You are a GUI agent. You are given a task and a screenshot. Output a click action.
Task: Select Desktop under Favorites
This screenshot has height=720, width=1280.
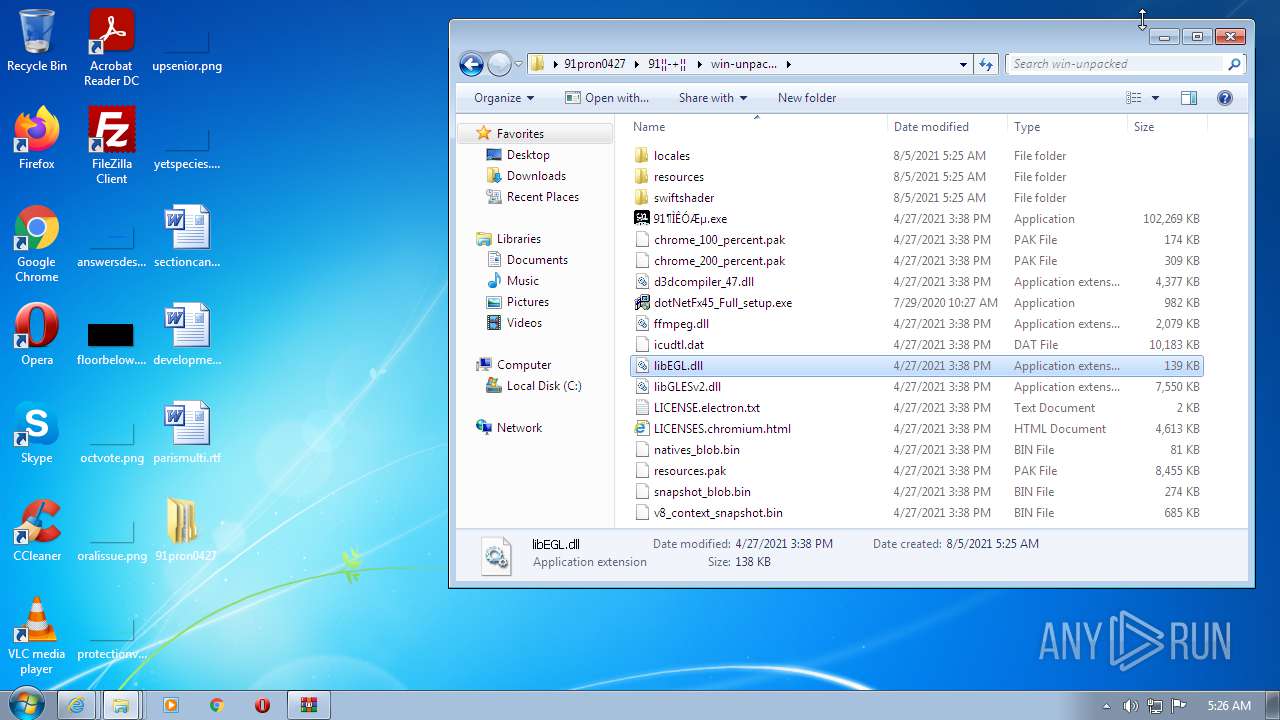tap(528, 155)
